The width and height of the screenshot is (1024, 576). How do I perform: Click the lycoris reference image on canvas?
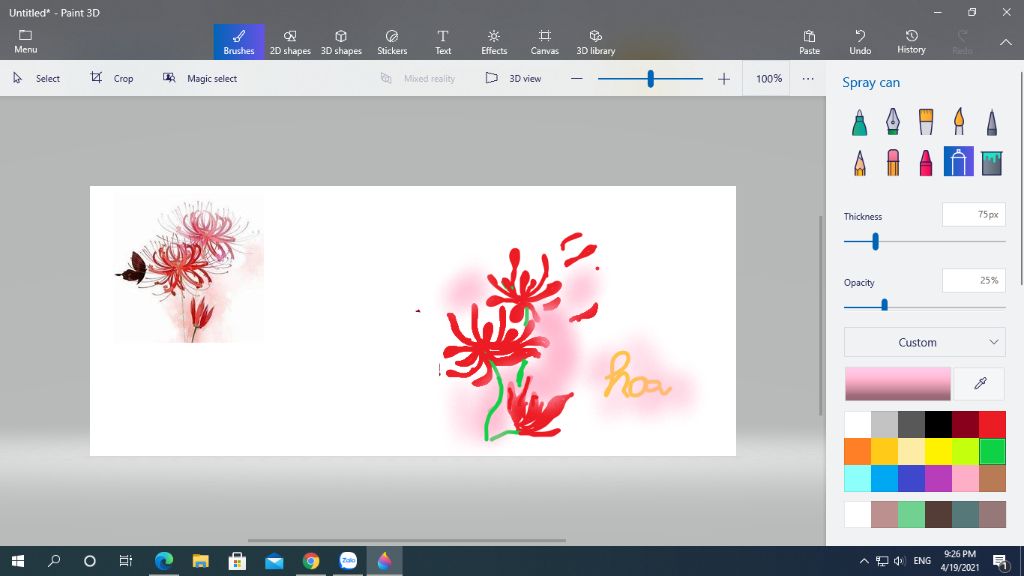(x=189, y=268)
